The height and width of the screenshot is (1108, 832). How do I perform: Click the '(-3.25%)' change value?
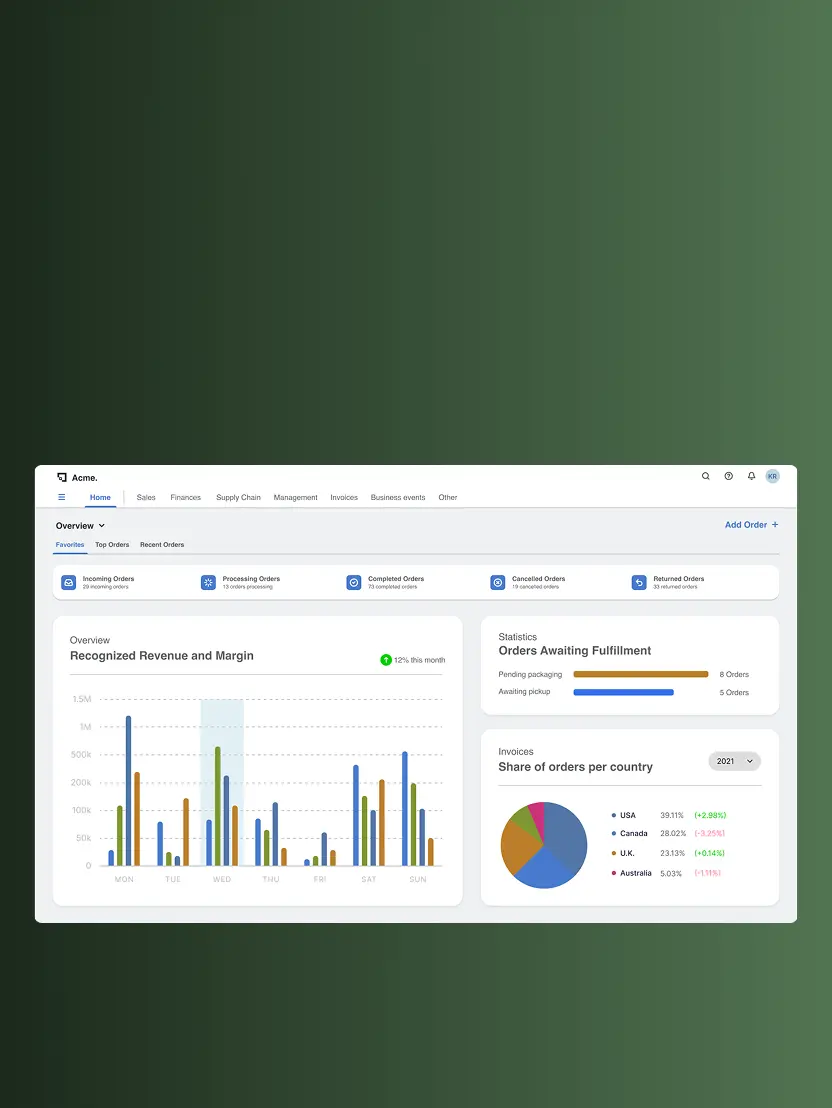(710, 834)
